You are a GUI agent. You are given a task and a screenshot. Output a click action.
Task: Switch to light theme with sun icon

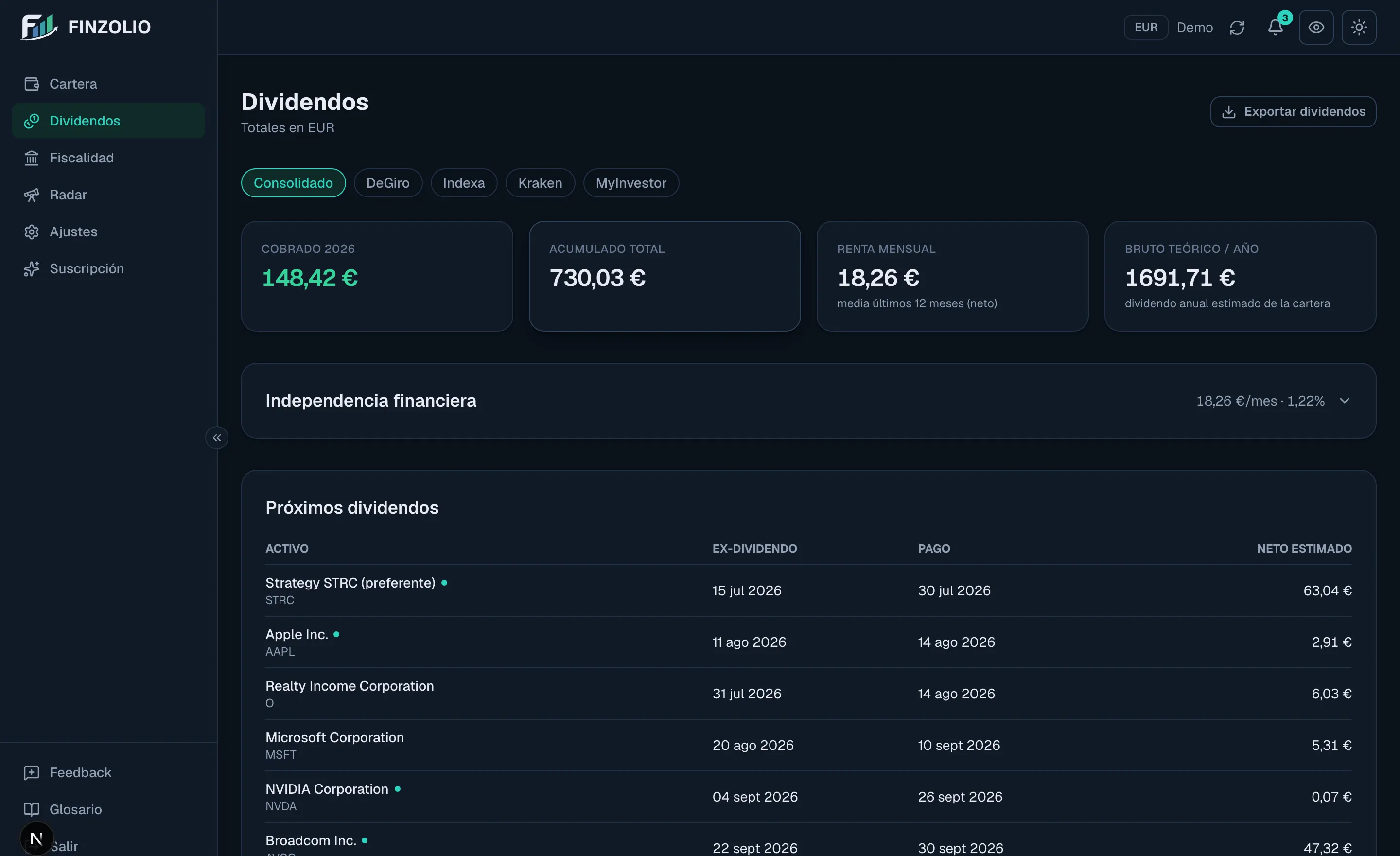[1359, 27]
